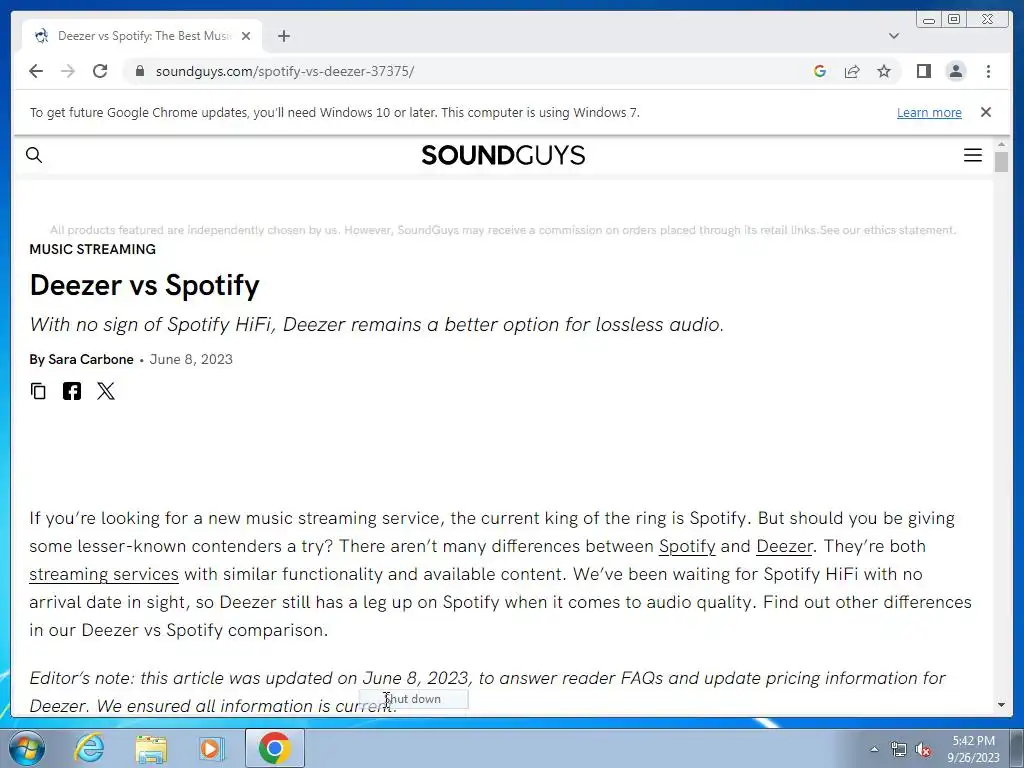Click the scrollbar down arrow

click(x=1001, y=705)
